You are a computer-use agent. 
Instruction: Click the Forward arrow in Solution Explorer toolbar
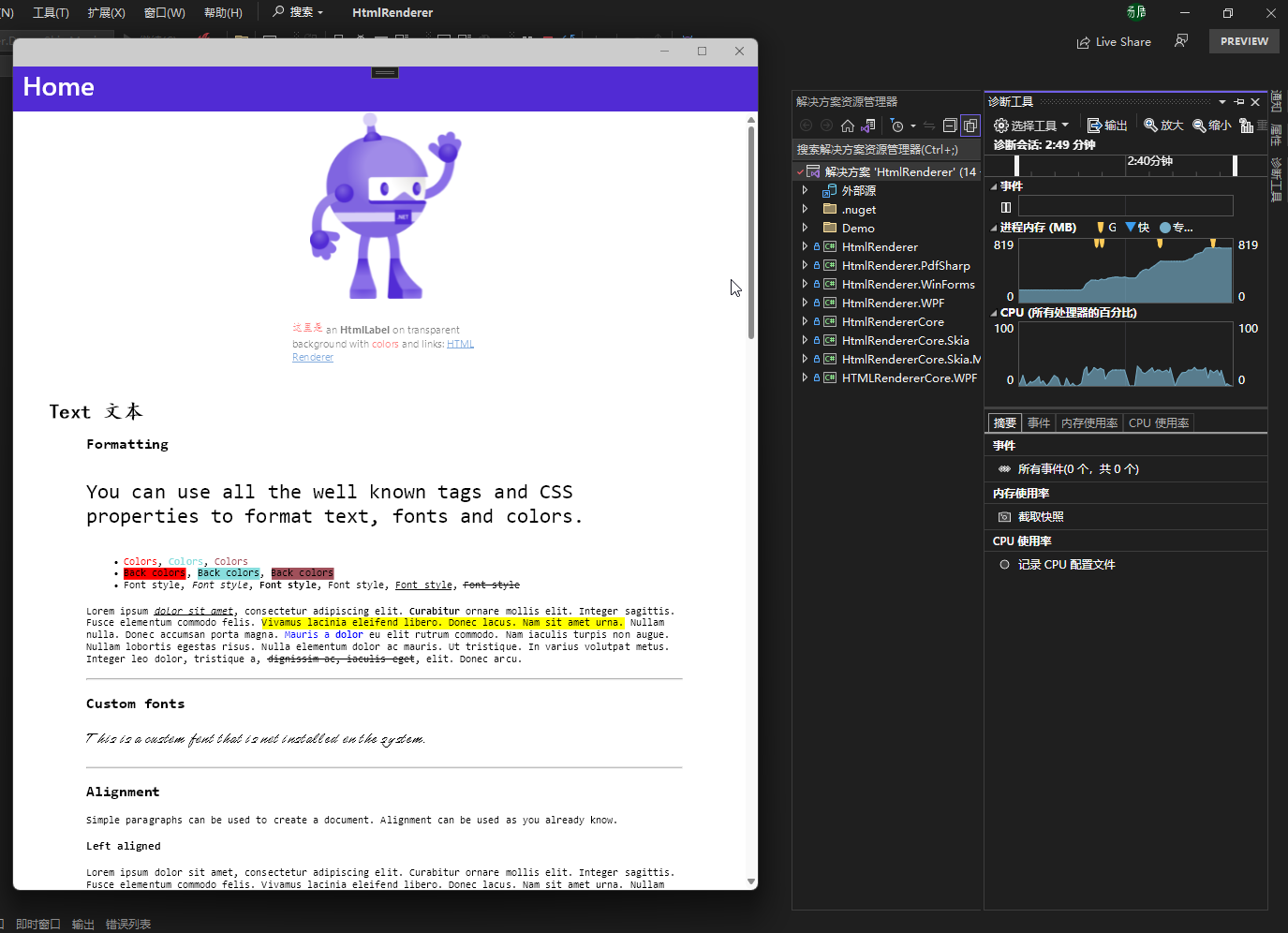tap(826, 126)
